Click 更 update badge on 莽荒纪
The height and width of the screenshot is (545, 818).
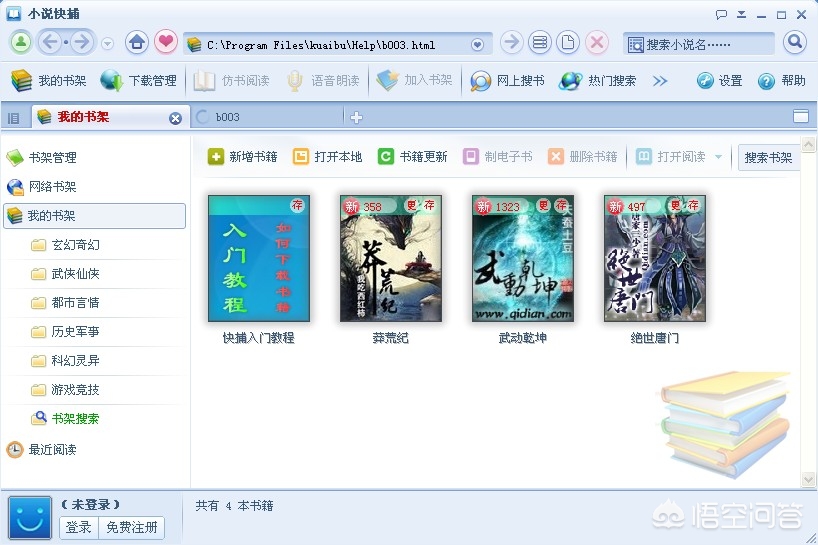point(412,205)
